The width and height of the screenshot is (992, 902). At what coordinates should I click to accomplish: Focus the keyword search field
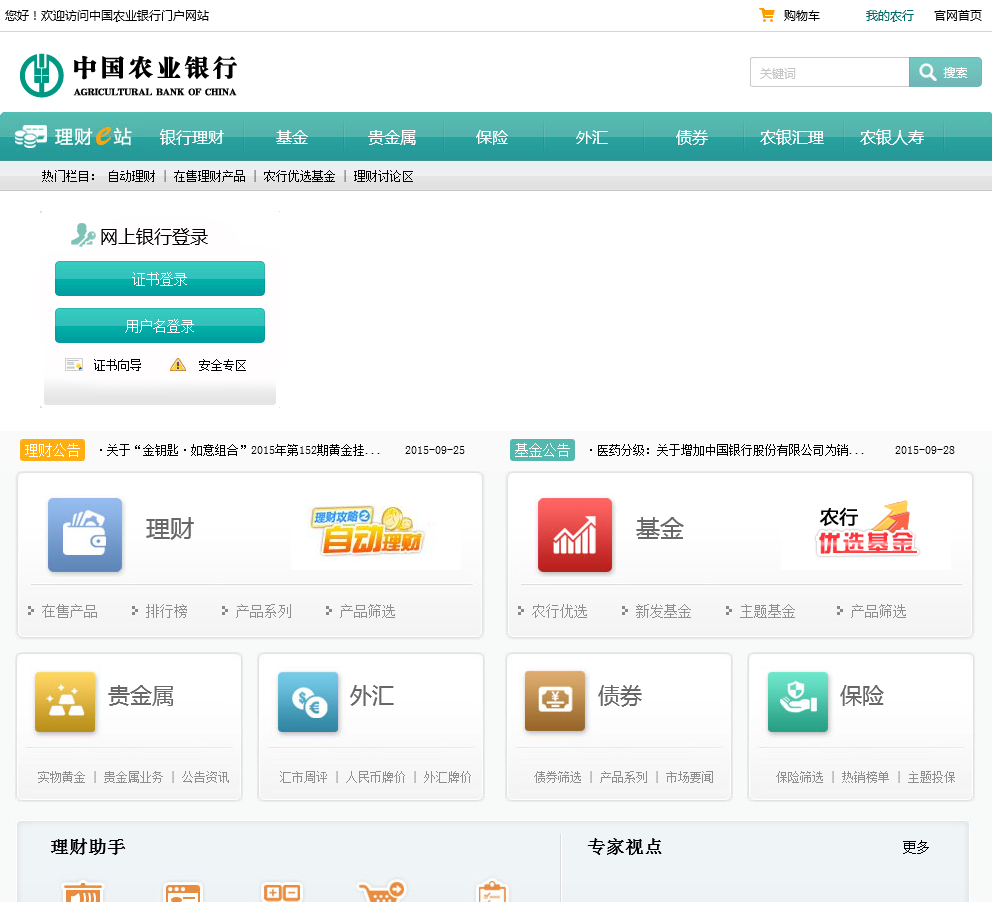(x=829, y=72)
